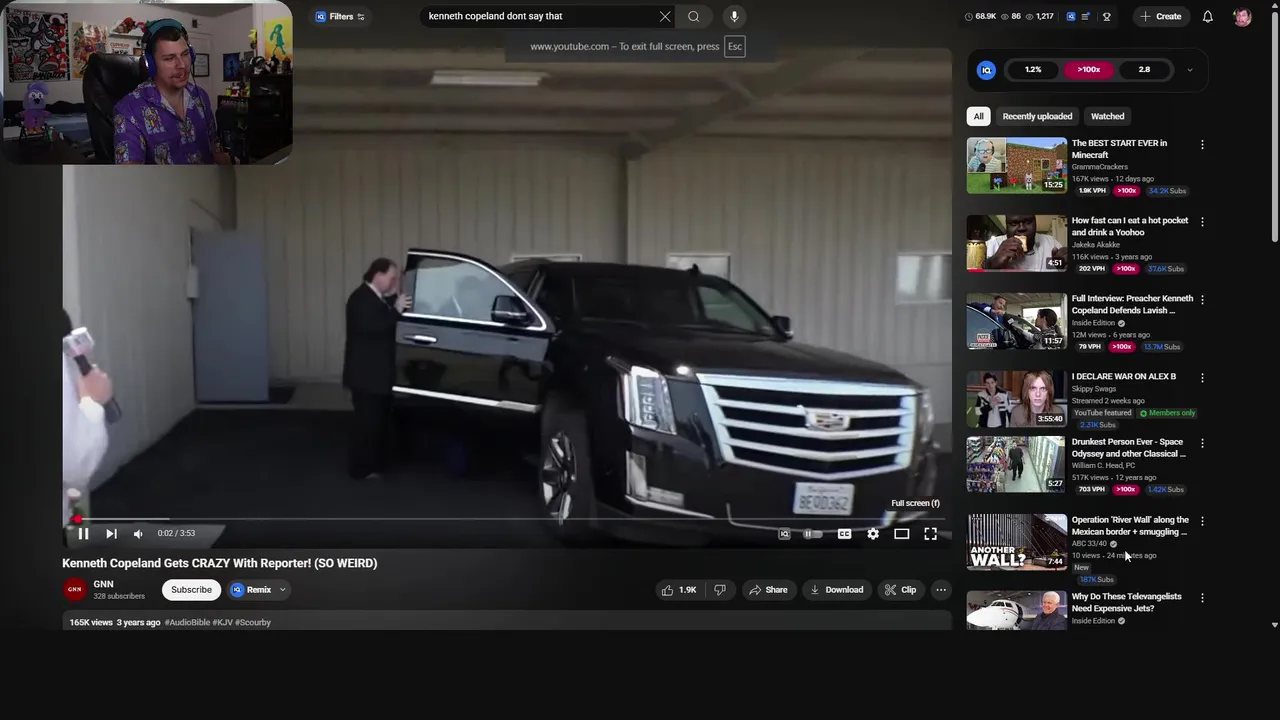This screenshot has width=1280, height=720.
Task: Click the #Scourby hashtag
Action: click(x=253, y=622)
